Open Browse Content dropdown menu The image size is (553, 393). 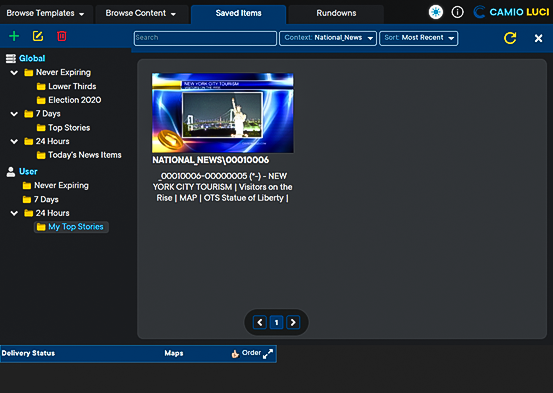coord(141,13)
